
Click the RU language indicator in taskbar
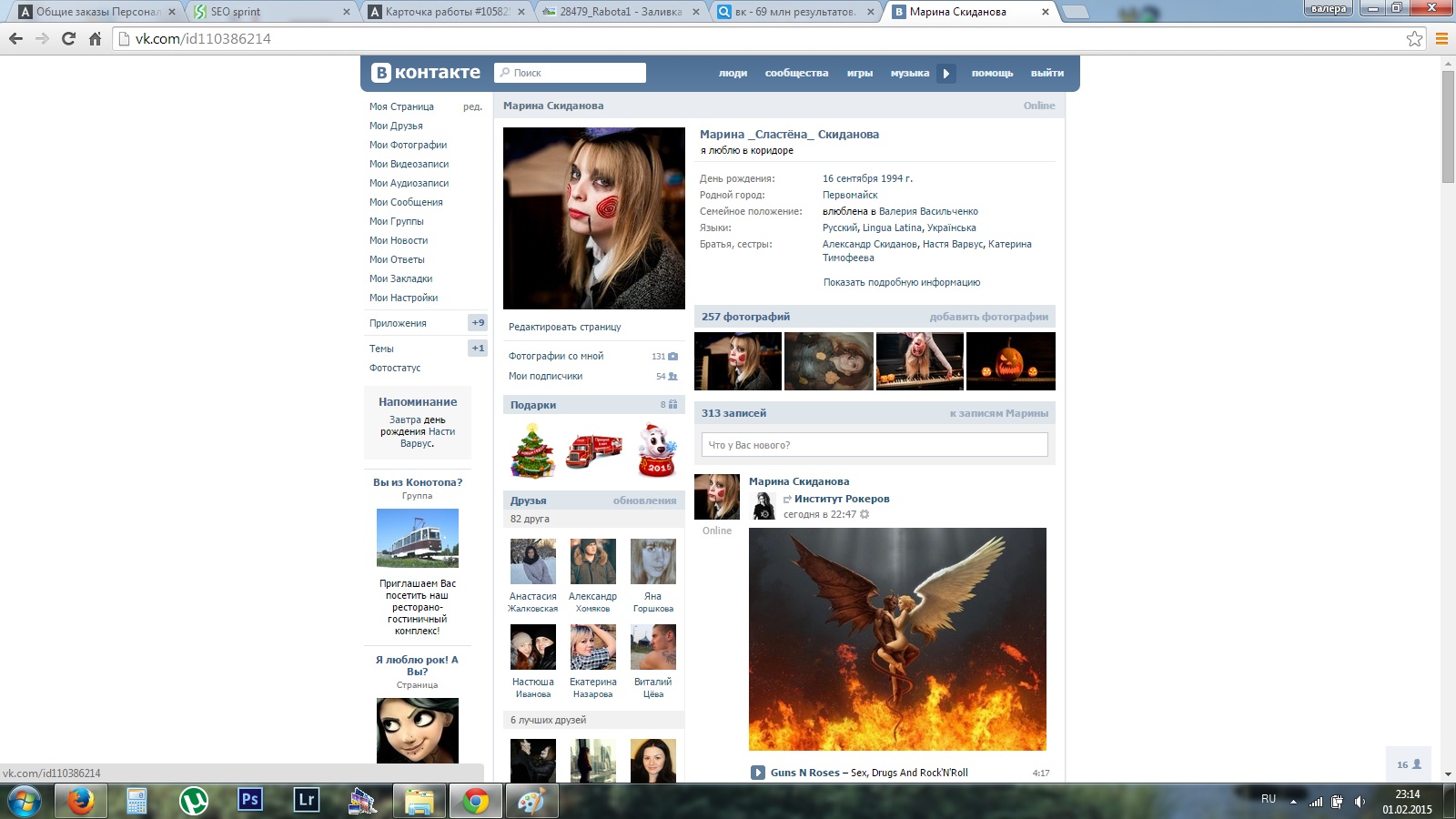pos(1269,798)
